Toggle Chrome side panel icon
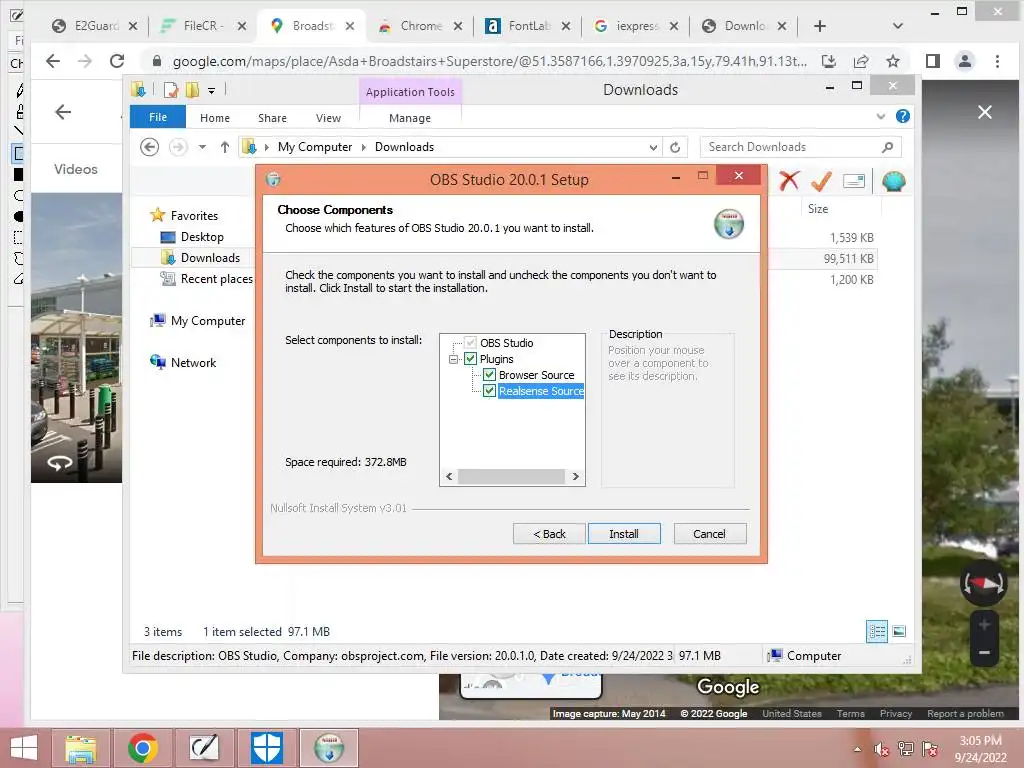This screenshot has width=1024, height=768. pyautogui.click(x=933, y=61)
